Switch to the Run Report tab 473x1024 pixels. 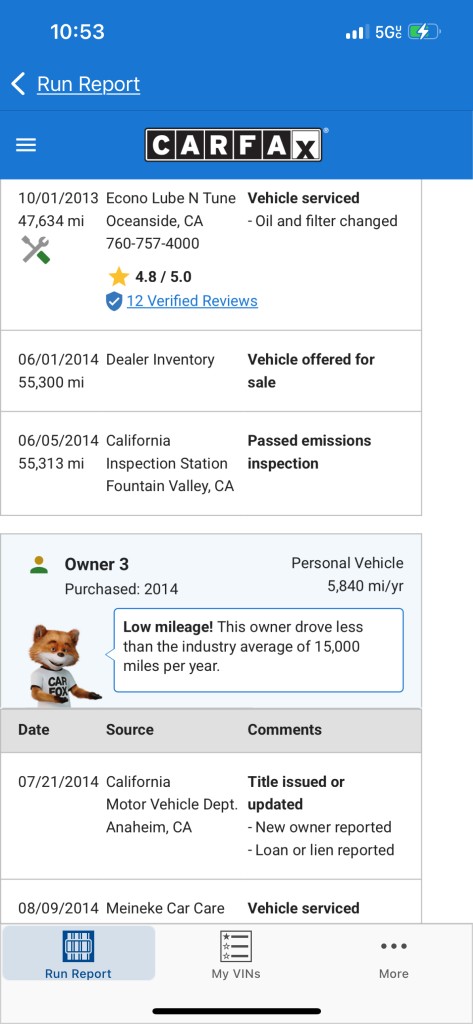[x=78, y=955]
